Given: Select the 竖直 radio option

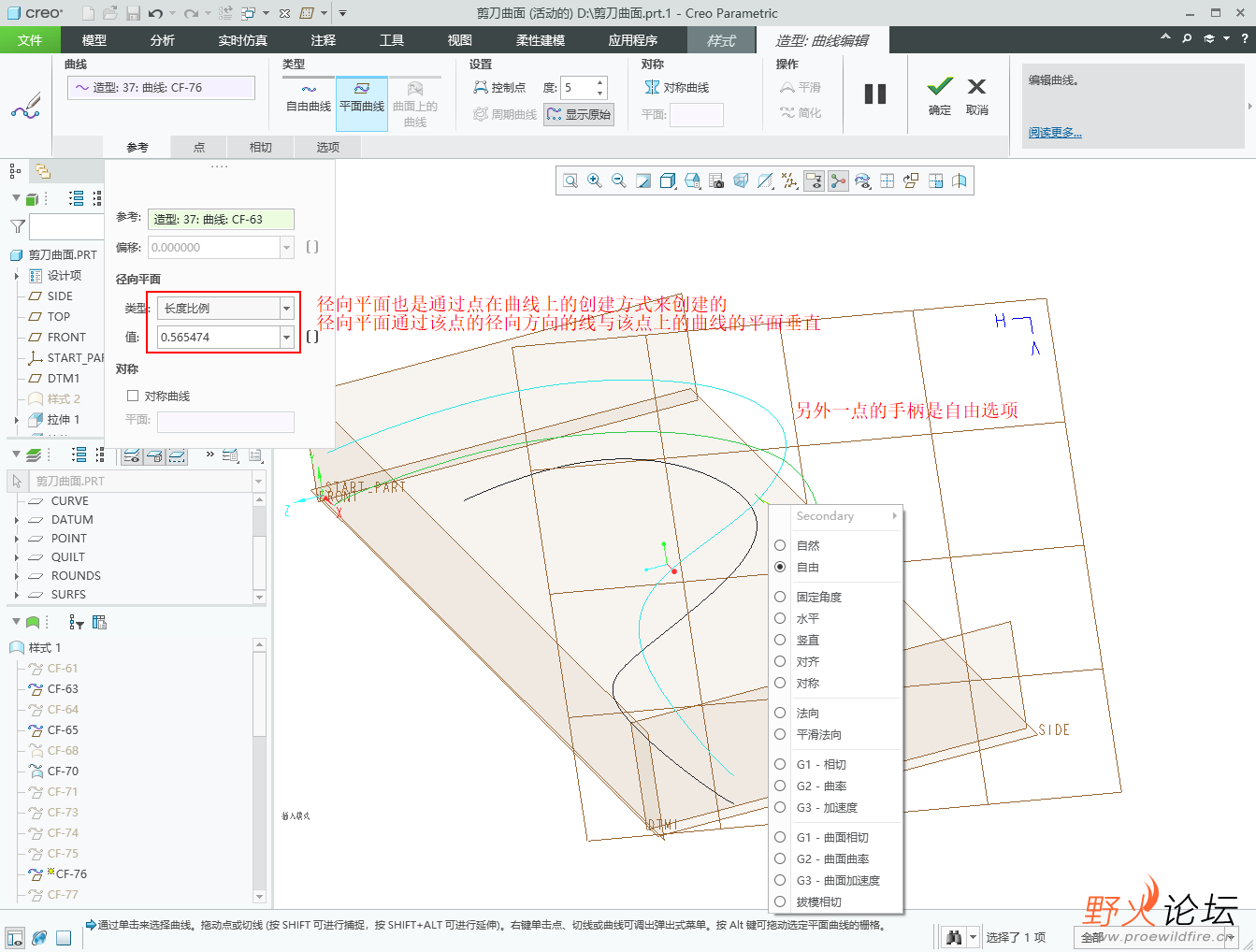Looking at the screenshot, I should pos(780,640).
